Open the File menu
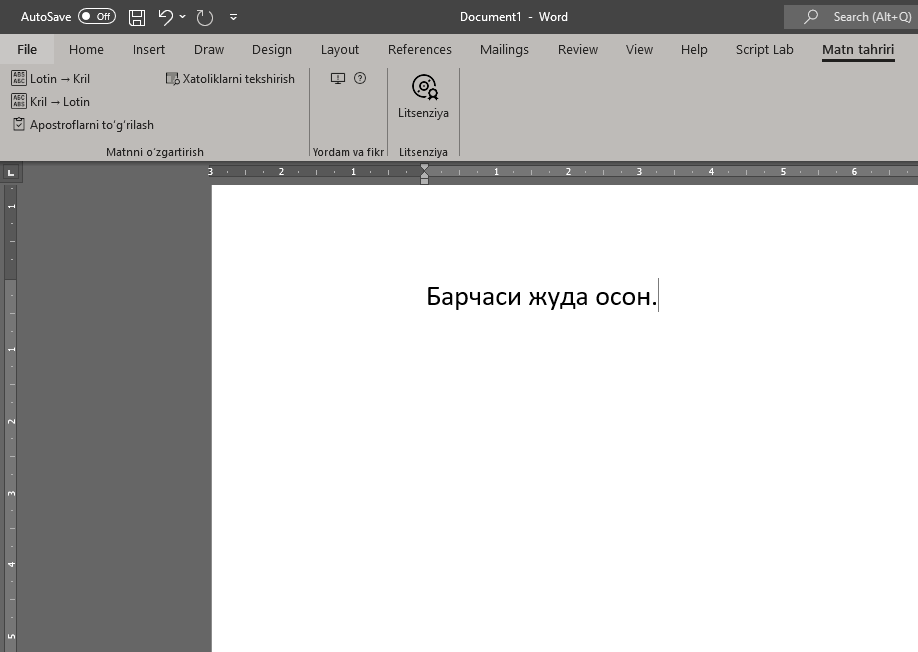 coord(27,49)
